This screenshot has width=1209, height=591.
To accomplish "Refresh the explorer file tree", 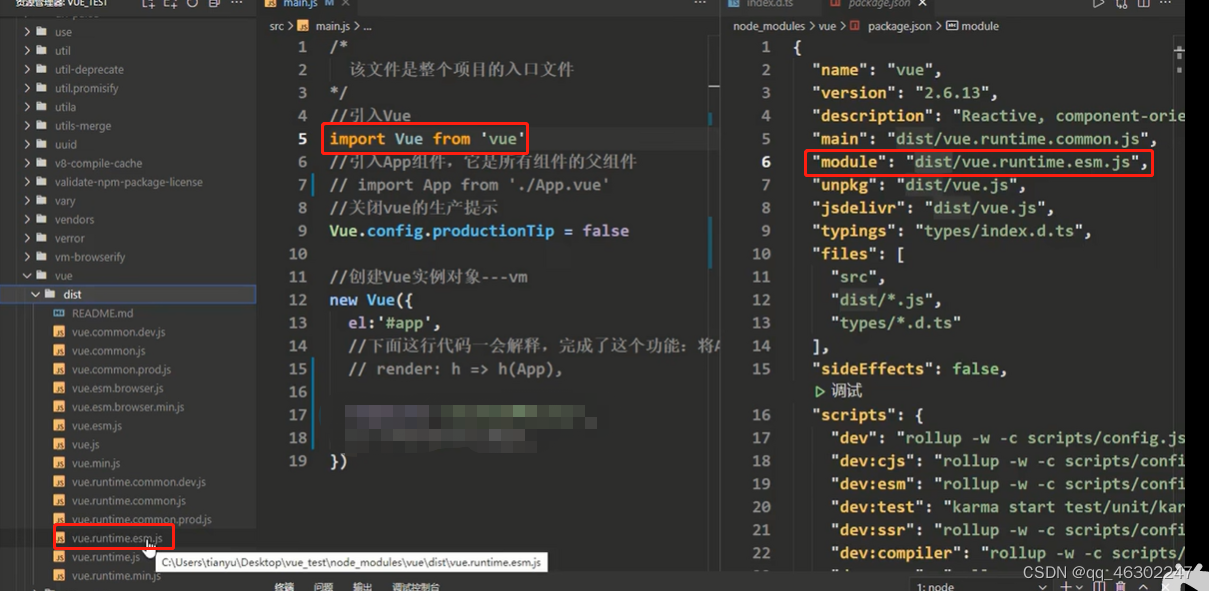I will [192, 4].
